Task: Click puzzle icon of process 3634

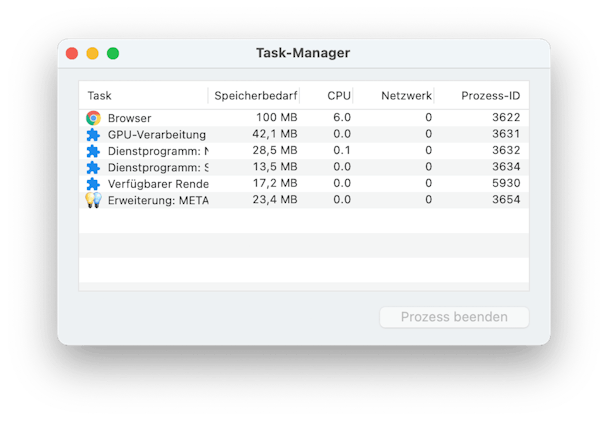Action: tap(93, 167)
